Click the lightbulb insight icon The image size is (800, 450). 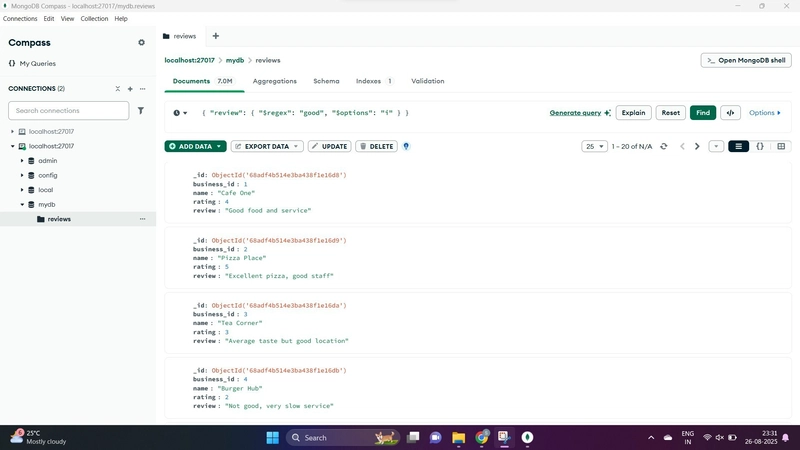(x=406, y=146)
